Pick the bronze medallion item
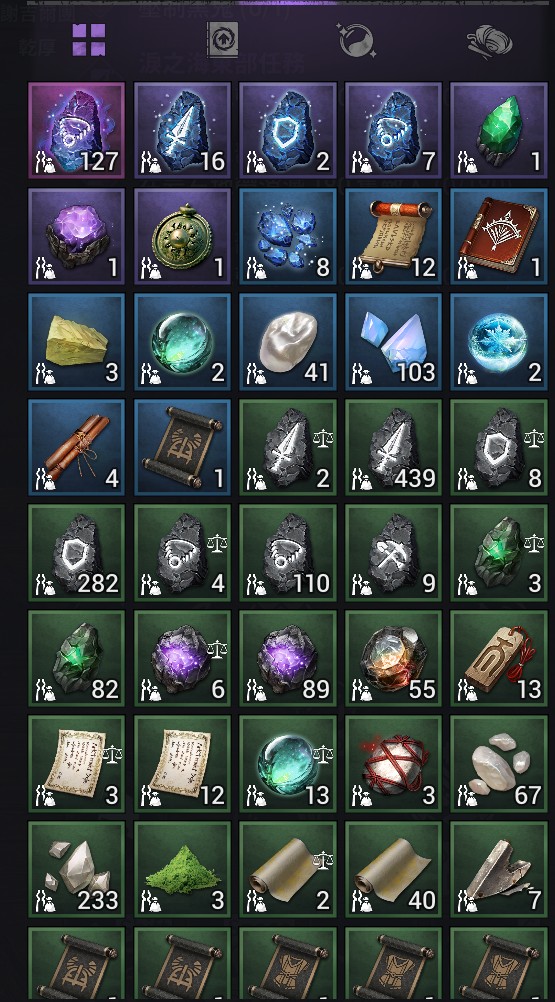The height and width of the screenshot is (1002, 555). 183,236
